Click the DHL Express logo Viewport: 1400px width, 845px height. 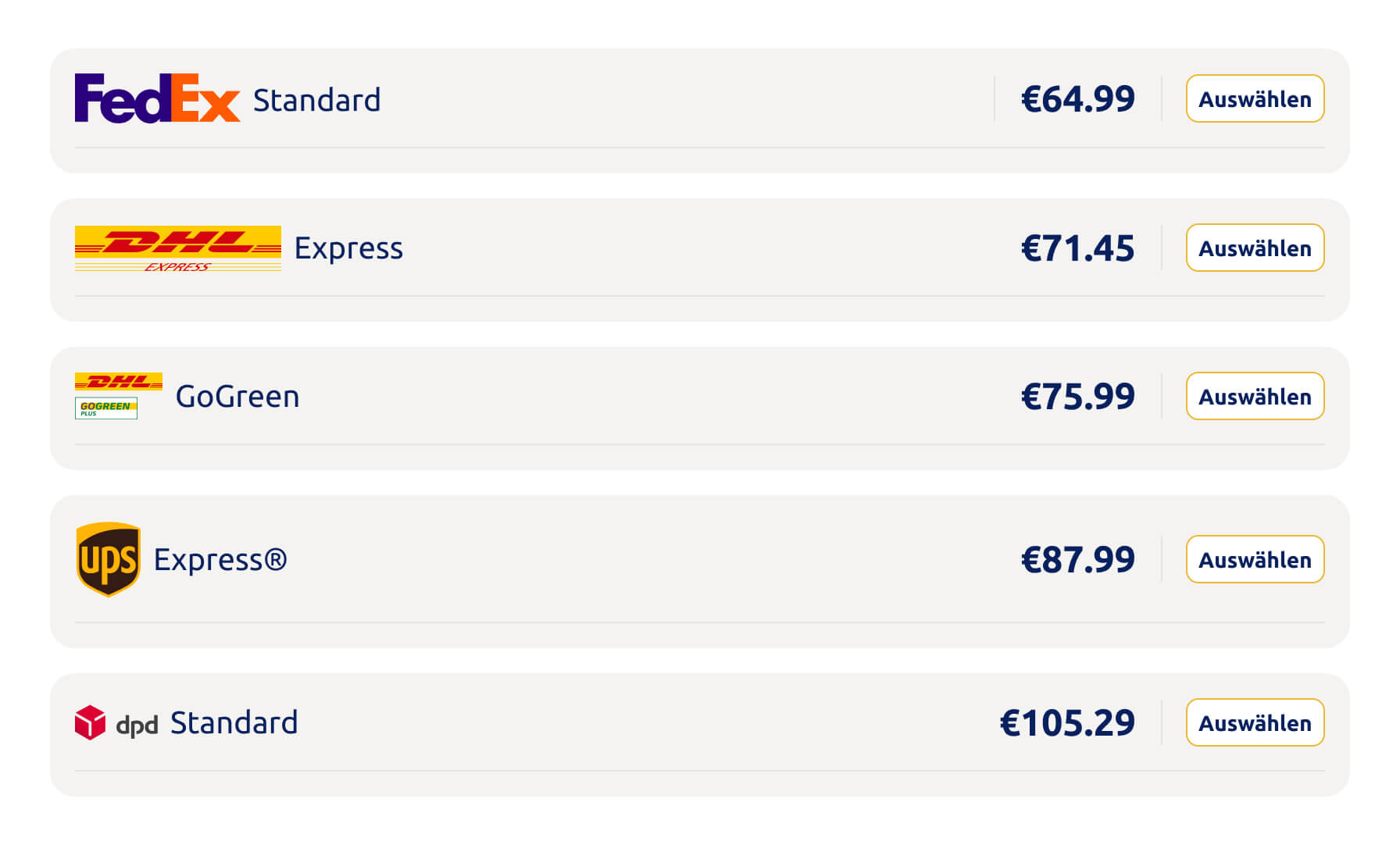[177, 248]
